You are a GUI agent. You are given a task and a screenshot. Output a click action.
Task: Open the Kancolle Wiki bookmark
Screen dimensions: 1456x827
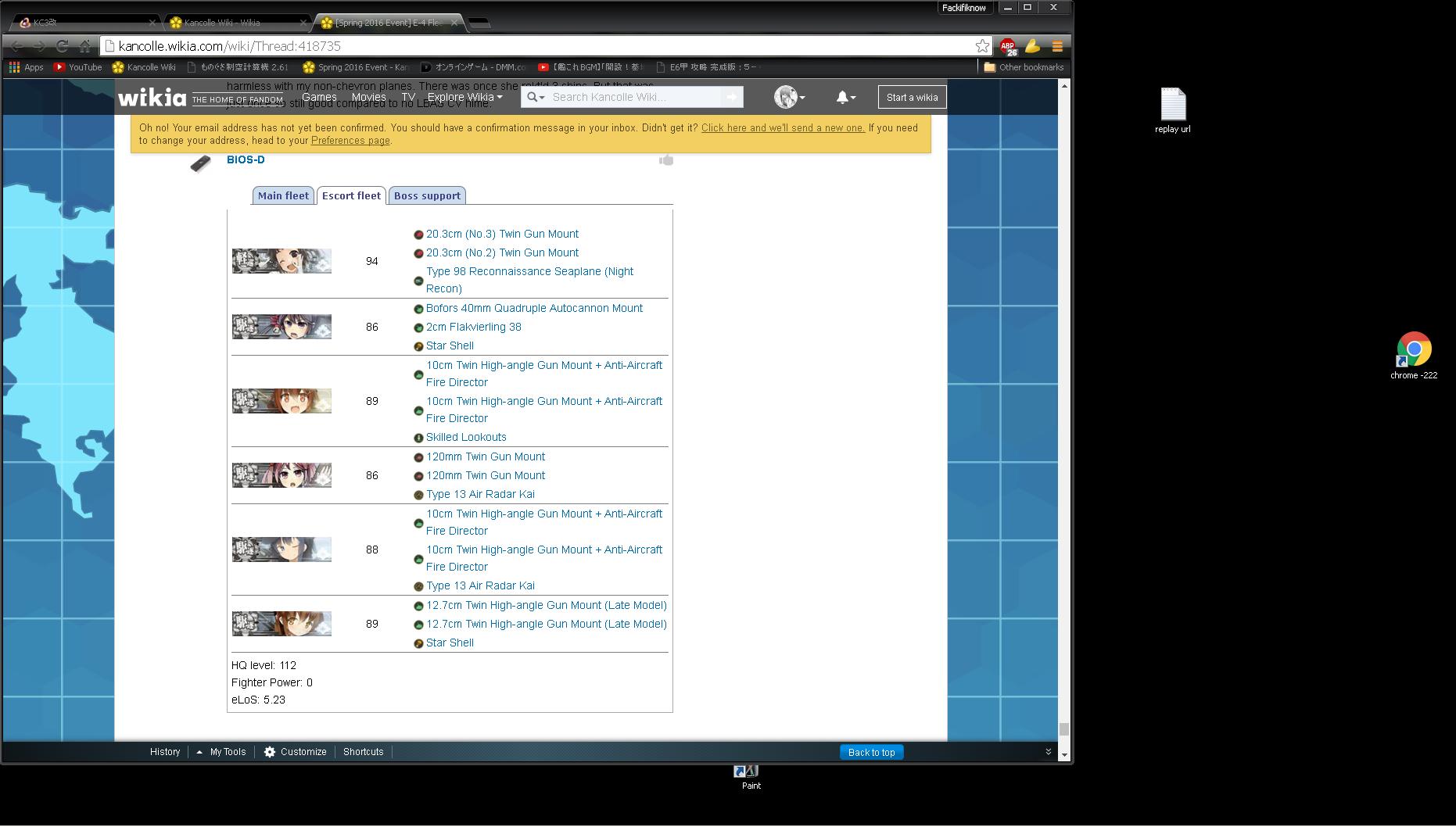point(144,67)
